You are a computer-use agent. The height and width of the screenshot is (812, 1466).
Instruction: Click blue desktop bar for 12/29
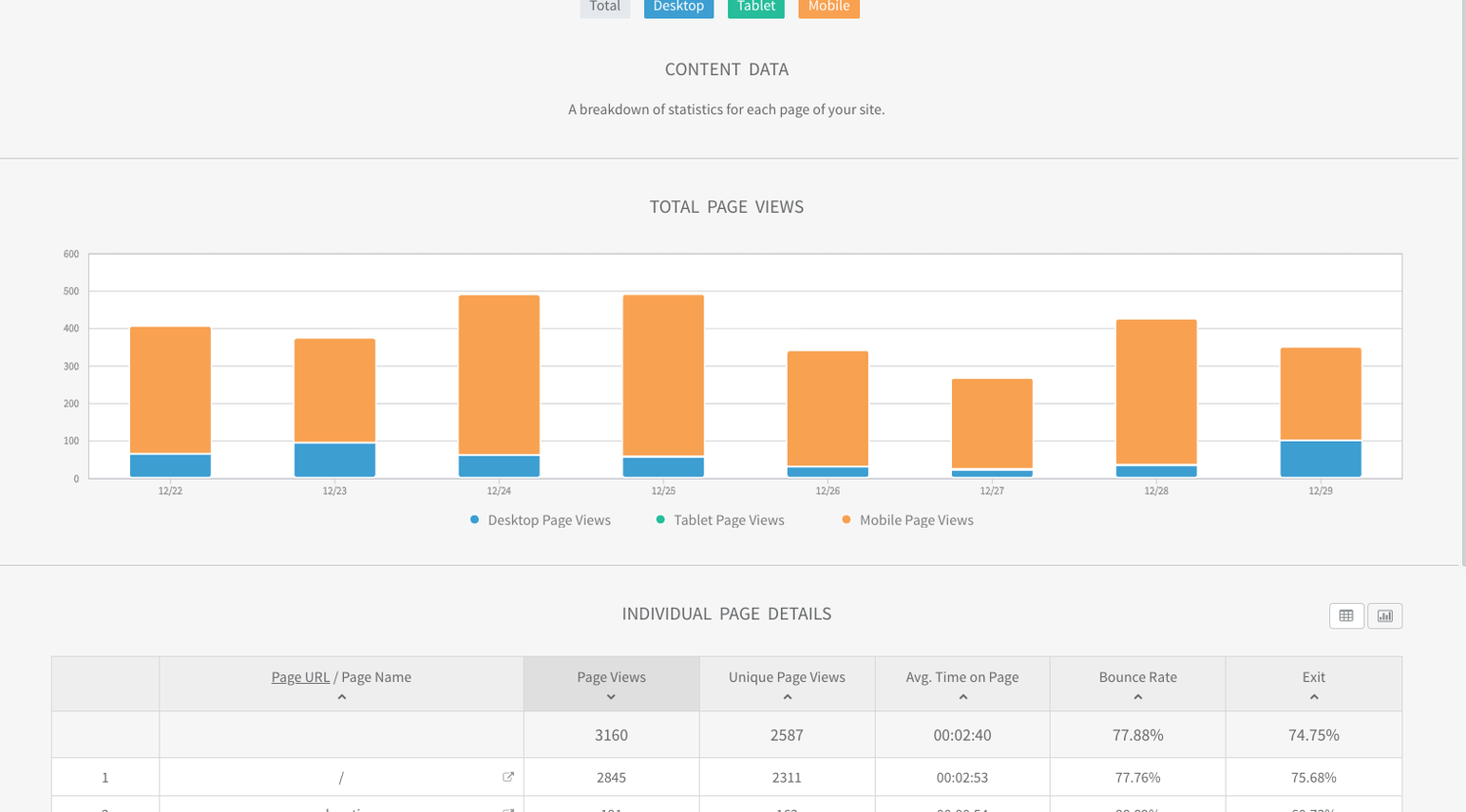pos(1320,458)
